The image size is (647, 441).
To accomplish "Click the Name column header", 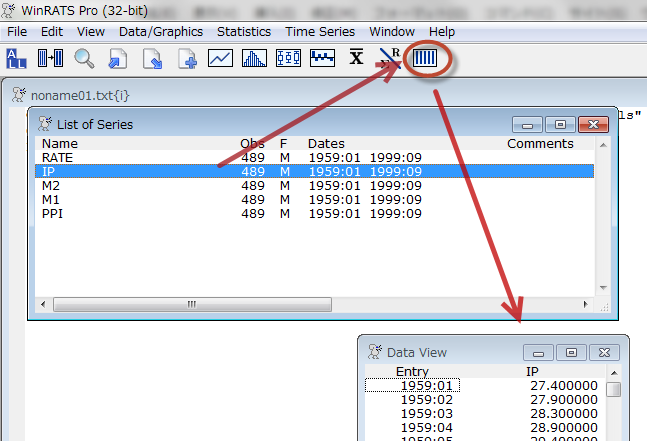I will [x=60, y=144].
